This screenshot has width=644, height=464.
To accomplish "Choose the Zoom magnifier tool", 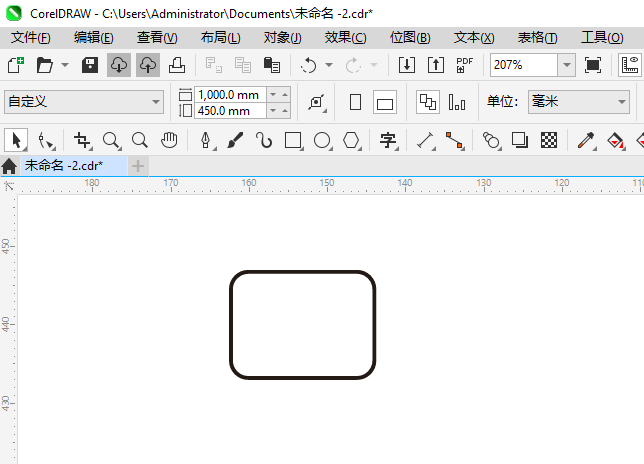I will (111, 140).
